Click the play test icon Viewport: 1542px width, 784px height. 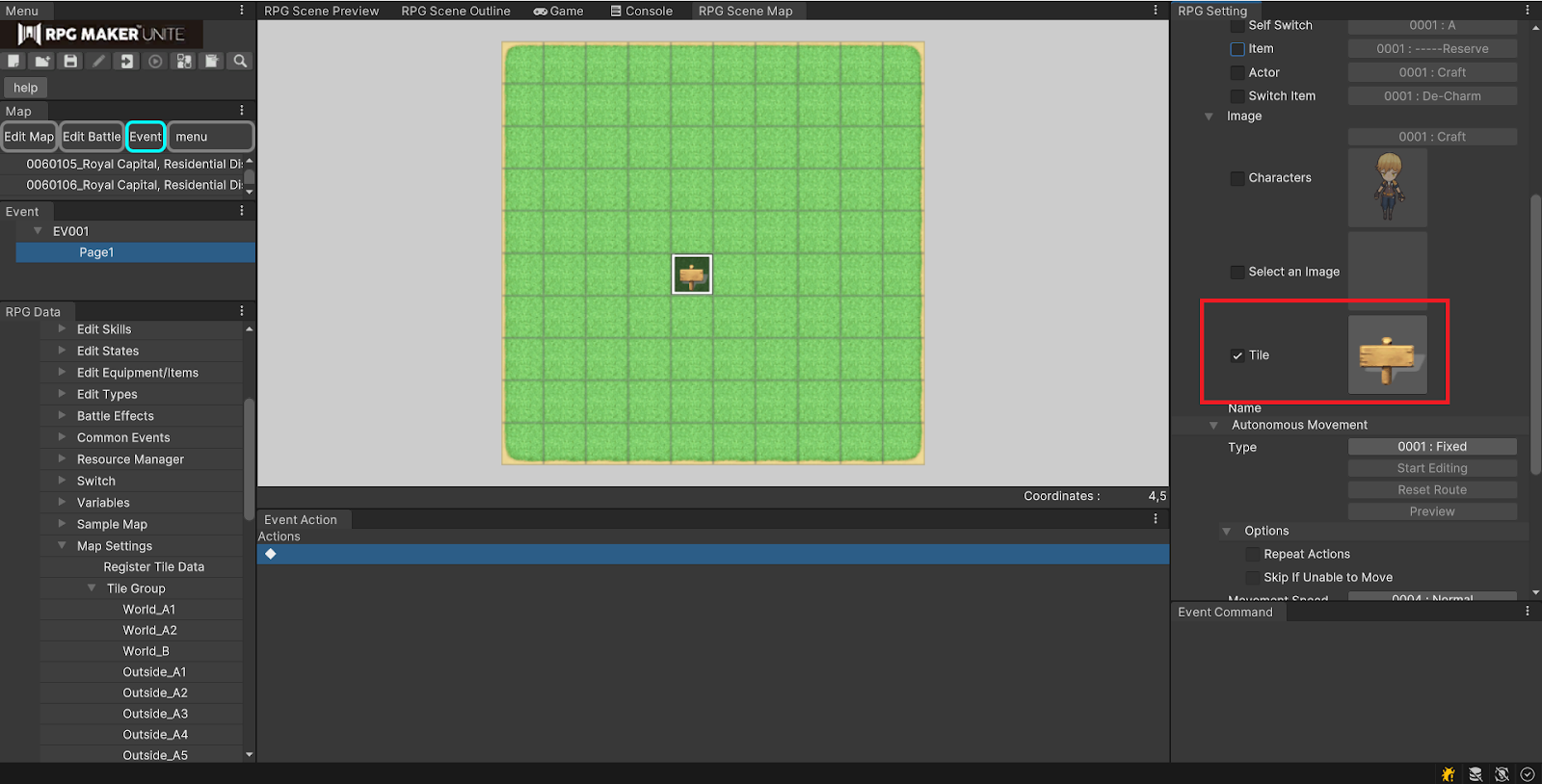coord(155,61)
